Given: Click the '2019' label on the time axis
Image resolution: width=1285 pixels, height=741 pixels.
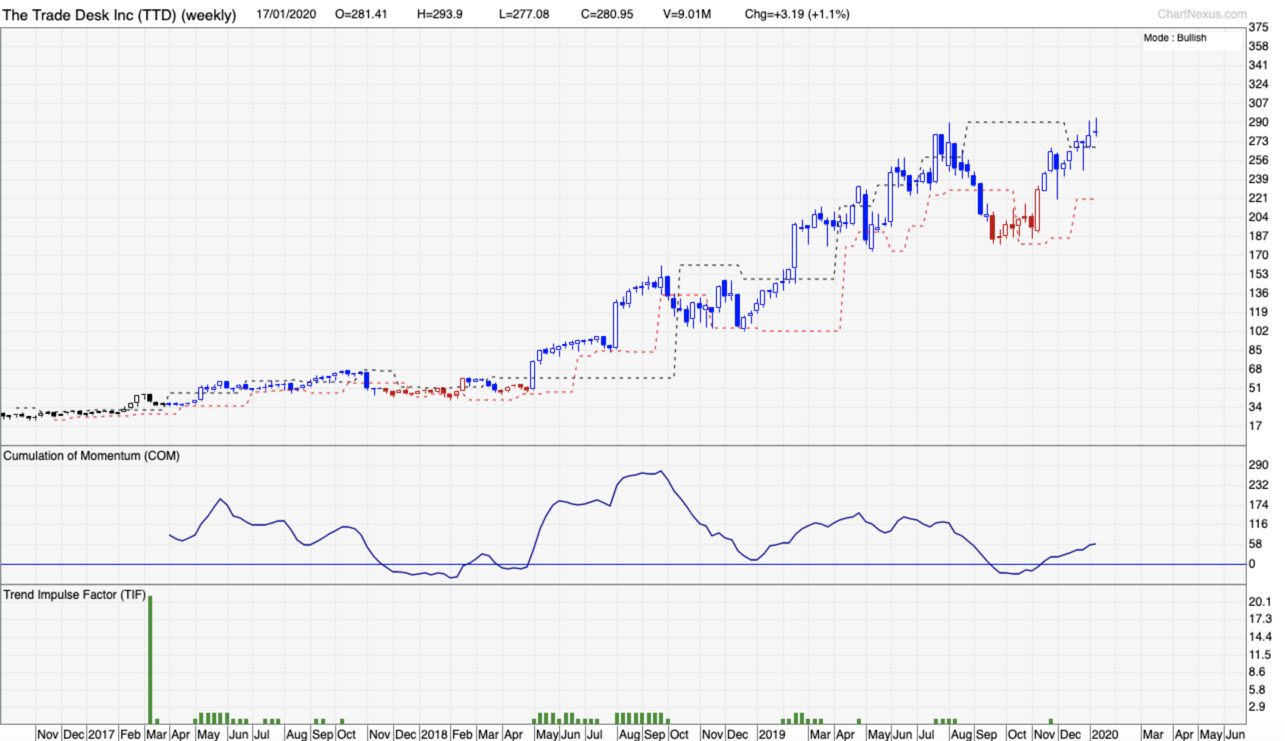Looking at the screenshot, I should [772, 733].
